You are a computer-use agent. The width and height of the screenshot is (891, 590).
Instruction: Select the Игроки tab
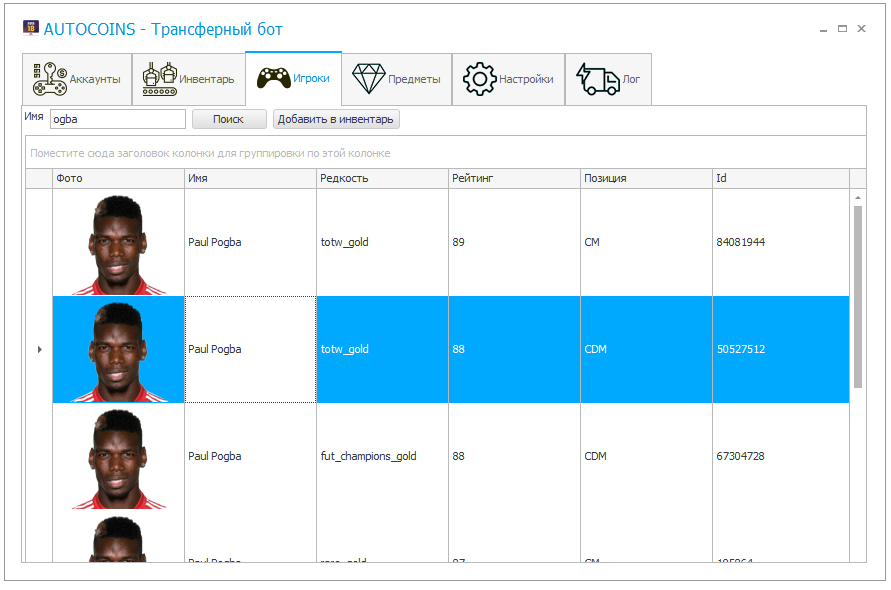pyautogui.click(x=294, y=78)
